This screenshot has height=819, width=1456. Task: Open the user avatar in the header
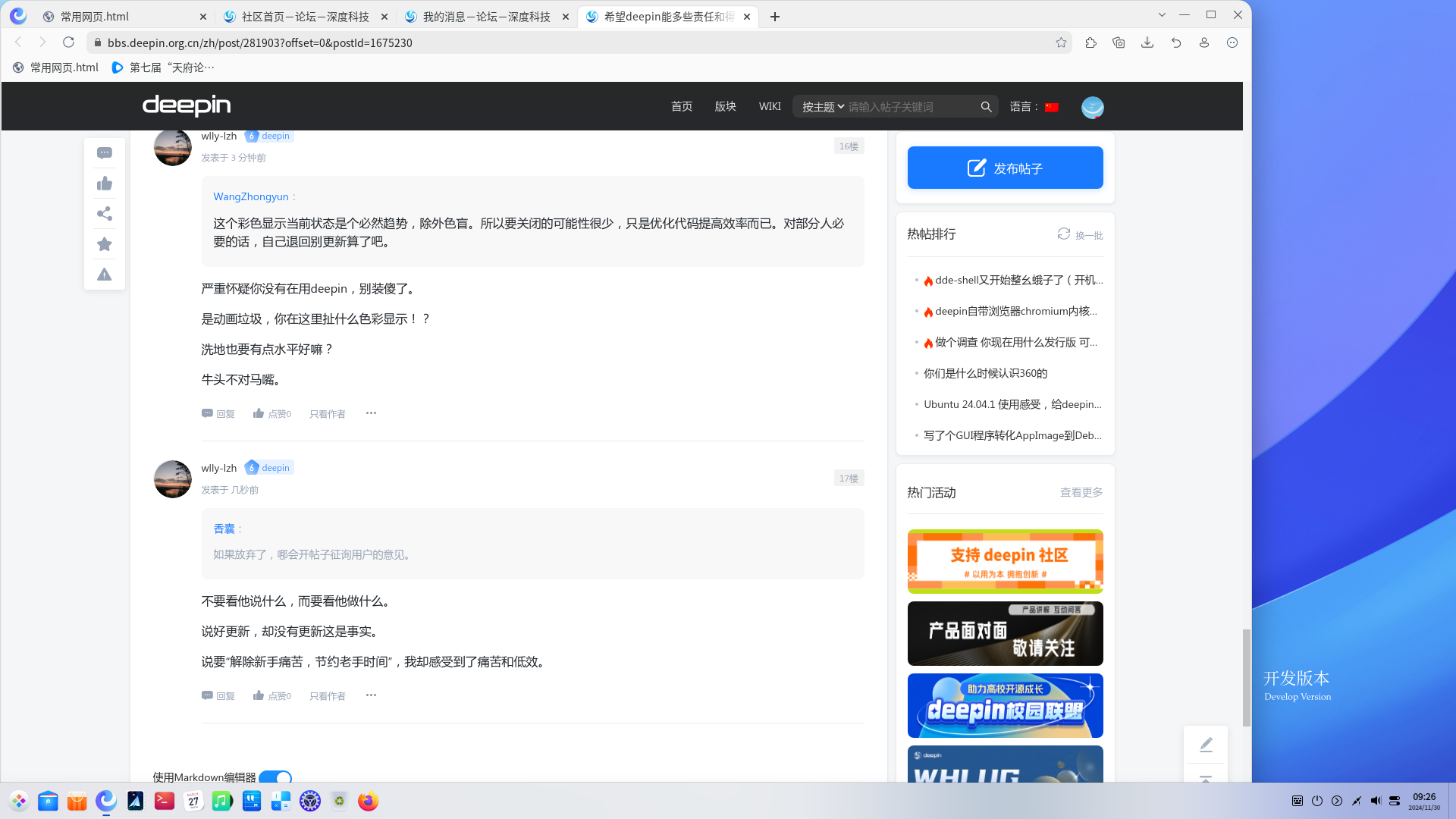tap(1092, 107)
